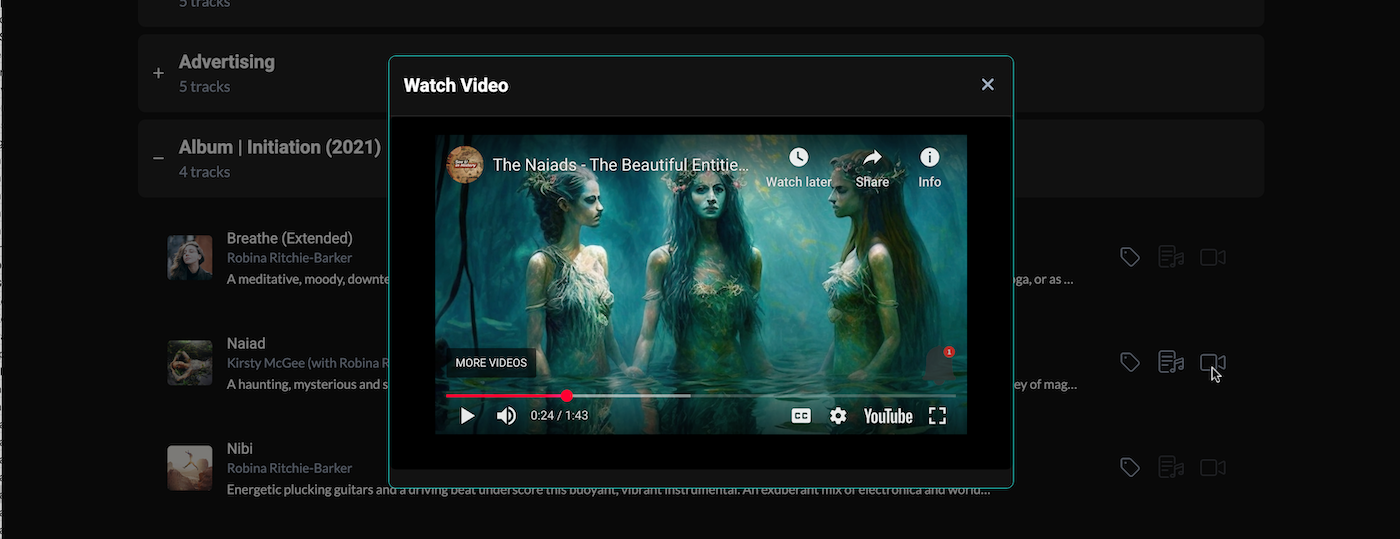The image size is (1400, 539).
Task: Click the Watch Video dialog heading
Action: point(456,85)
